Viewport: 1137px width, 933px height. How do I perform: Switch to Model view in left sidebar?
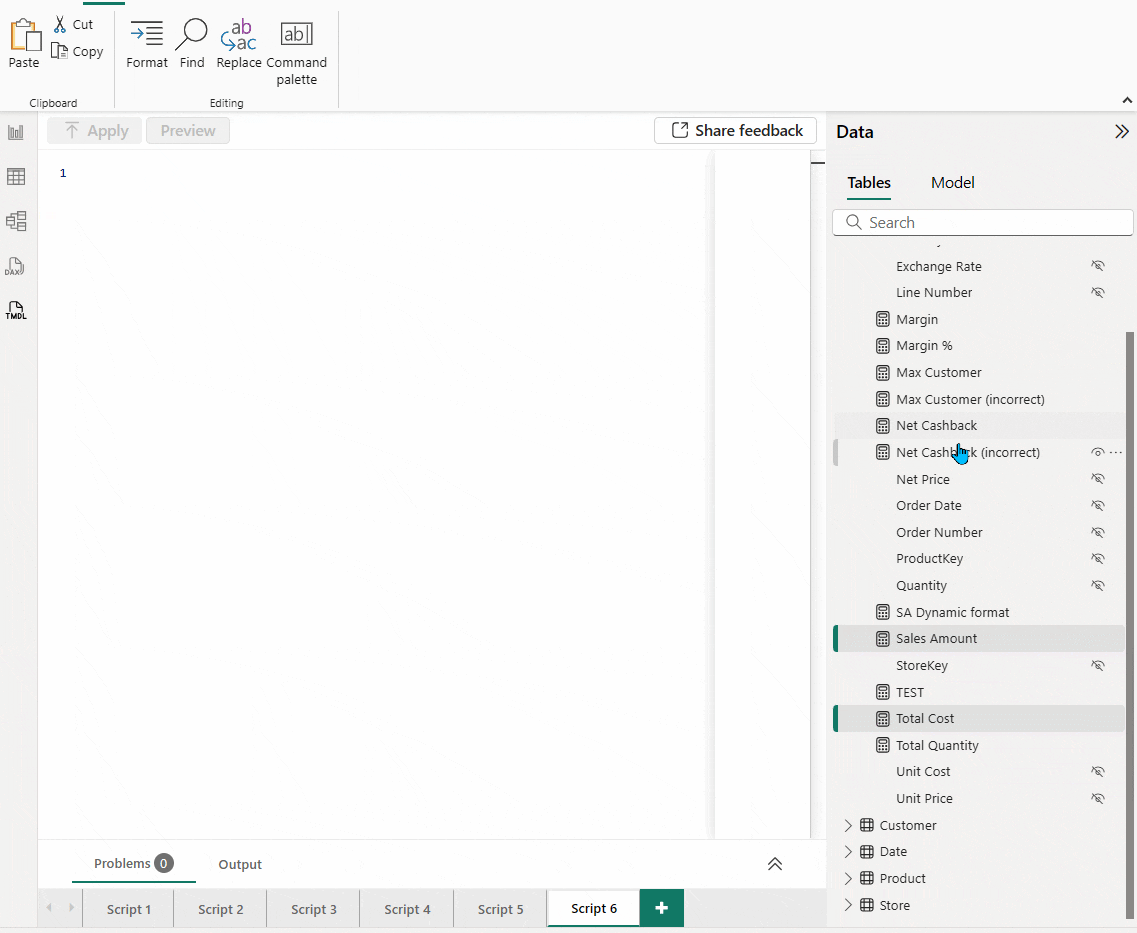(x=16, y=221)
